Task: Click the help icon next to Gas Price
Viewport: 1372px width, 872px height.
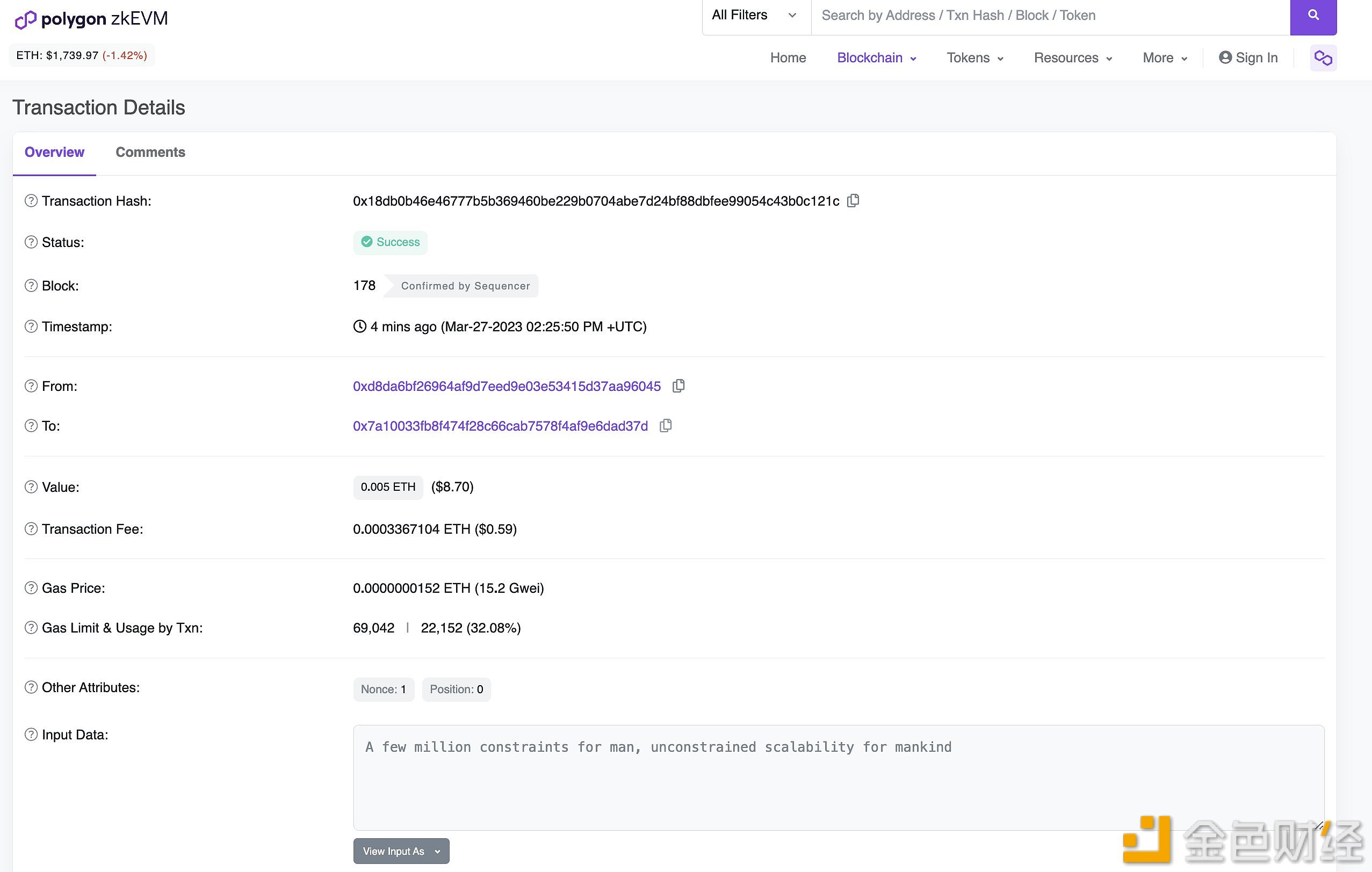Action: (x=31, y=588)
